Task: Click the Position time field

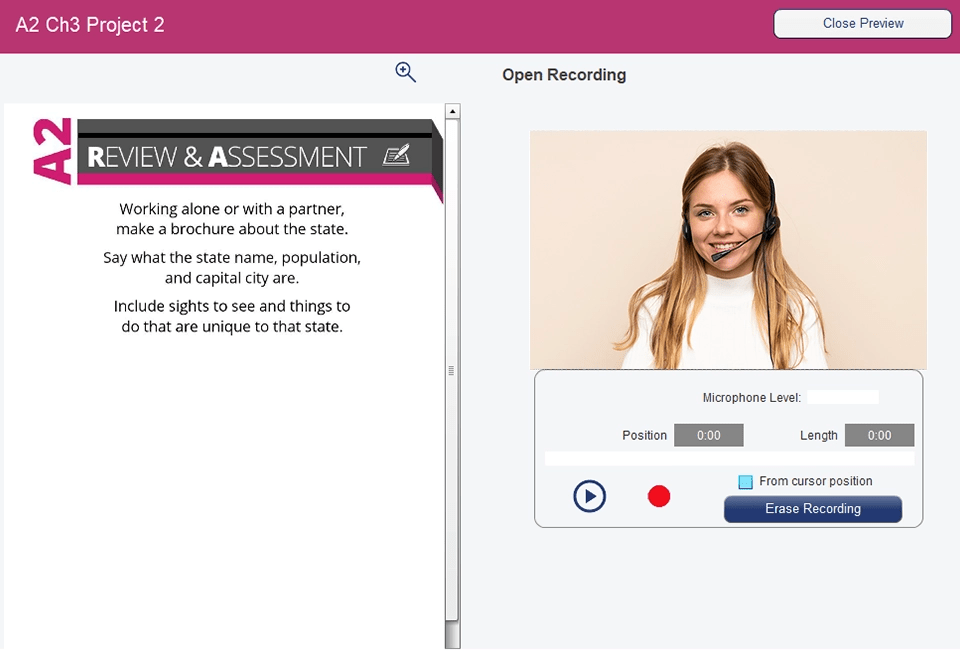Action: coord(708,435)
